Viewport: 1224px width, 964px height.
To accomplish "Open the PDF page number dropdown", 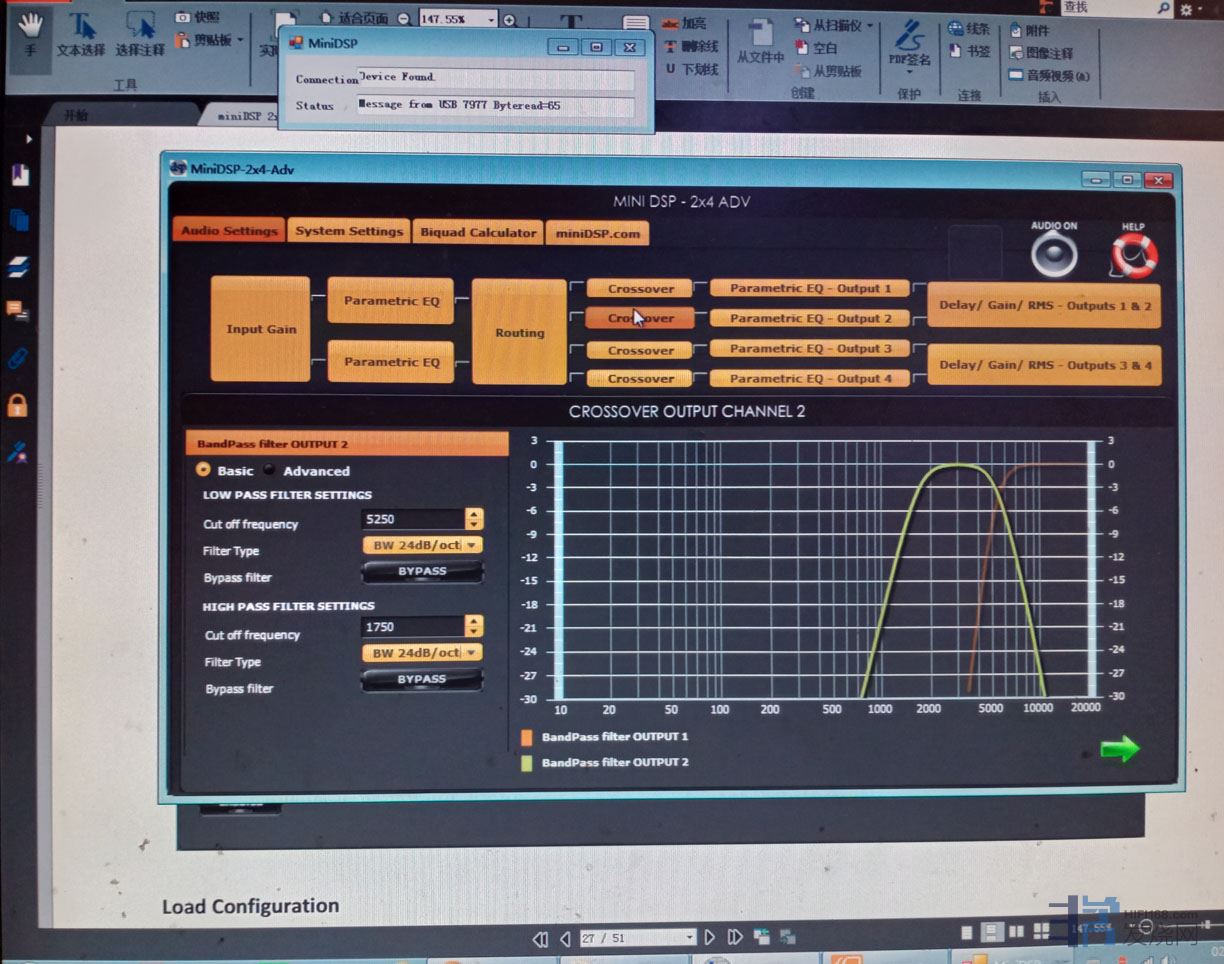I will (689, 937).
